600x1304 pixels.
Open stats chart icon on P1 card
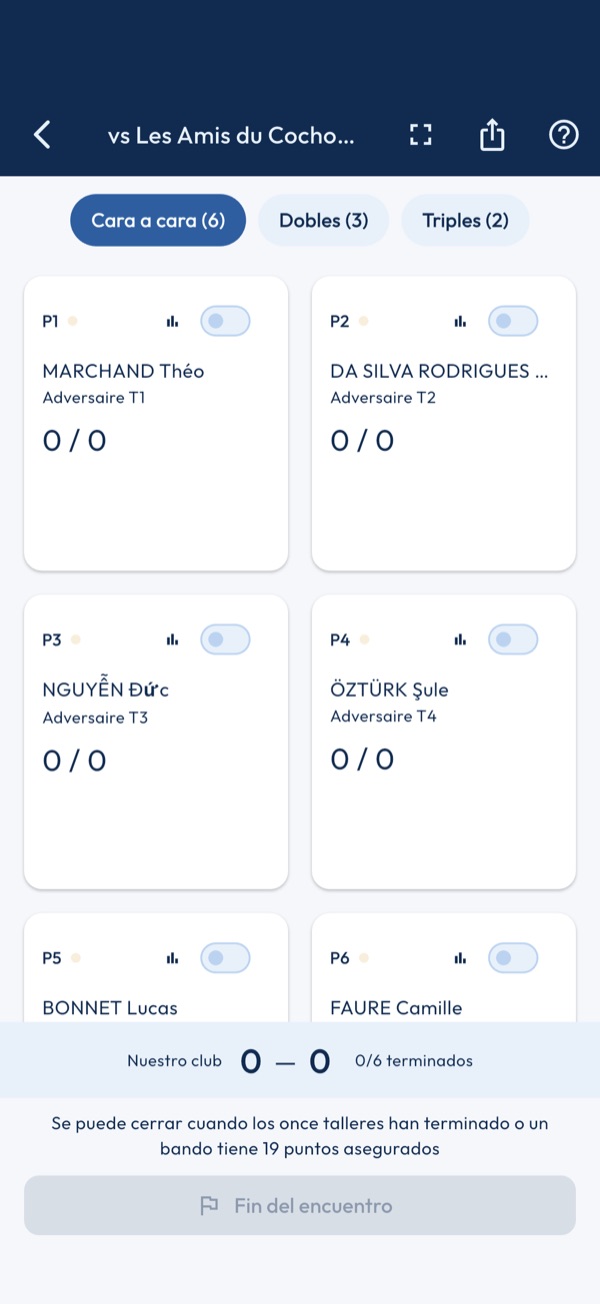(x=172, y=321)
